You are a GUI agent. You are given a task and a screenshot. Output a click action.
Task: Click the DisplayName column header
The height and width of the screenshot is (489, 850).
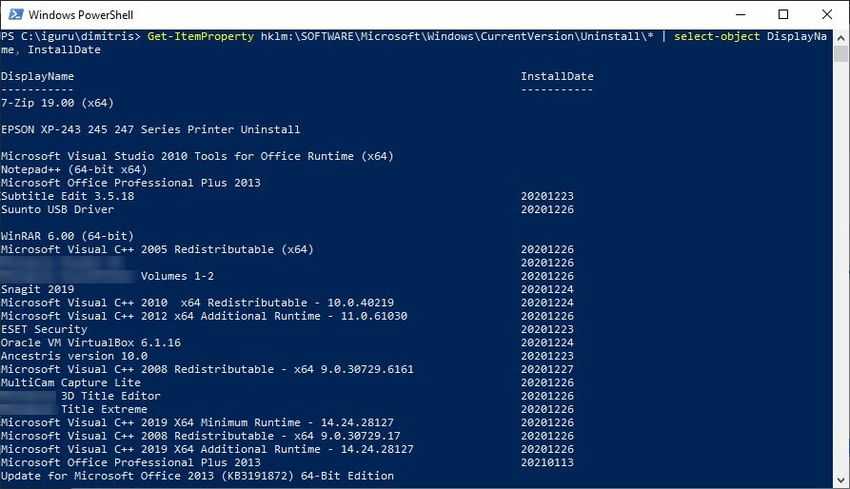coord(37,76)
